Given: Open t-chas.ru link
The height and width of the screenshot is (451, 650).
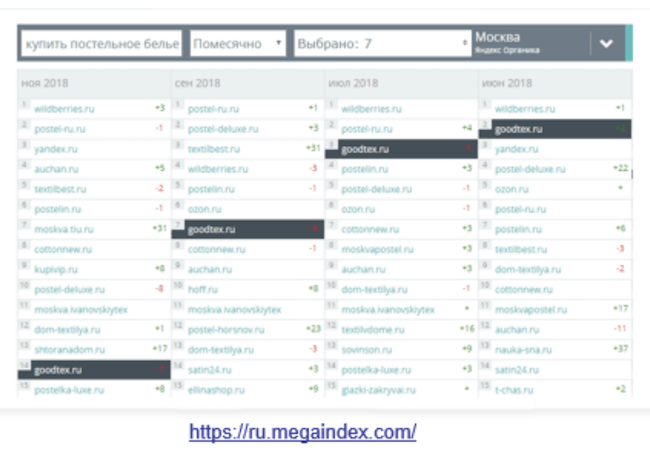Looking at the screenshot, I should click(514, 390).
